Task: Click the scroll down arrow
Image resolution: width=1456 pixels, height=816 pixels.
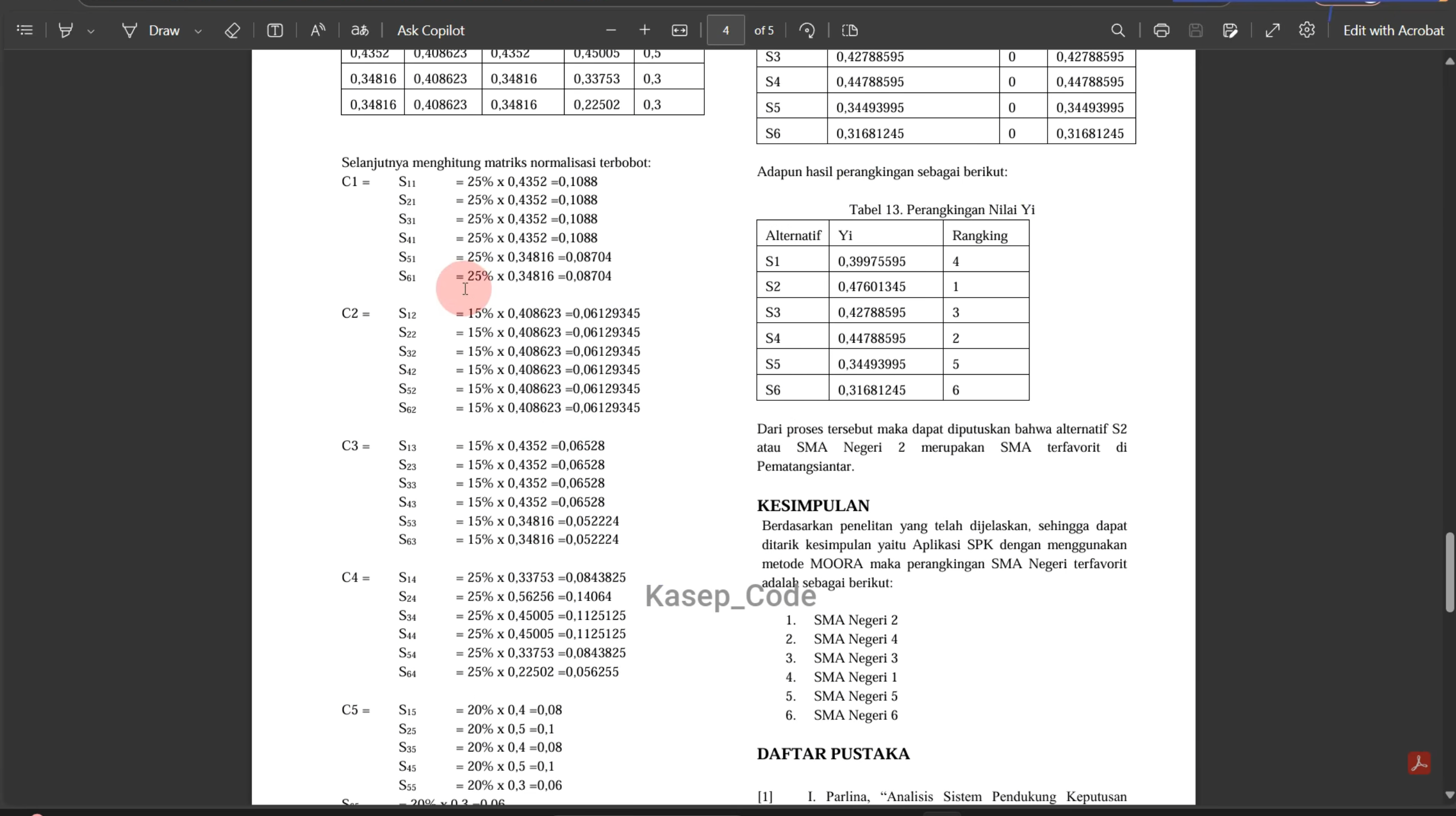Action: pyautogui.click(x=1449, y=795)
